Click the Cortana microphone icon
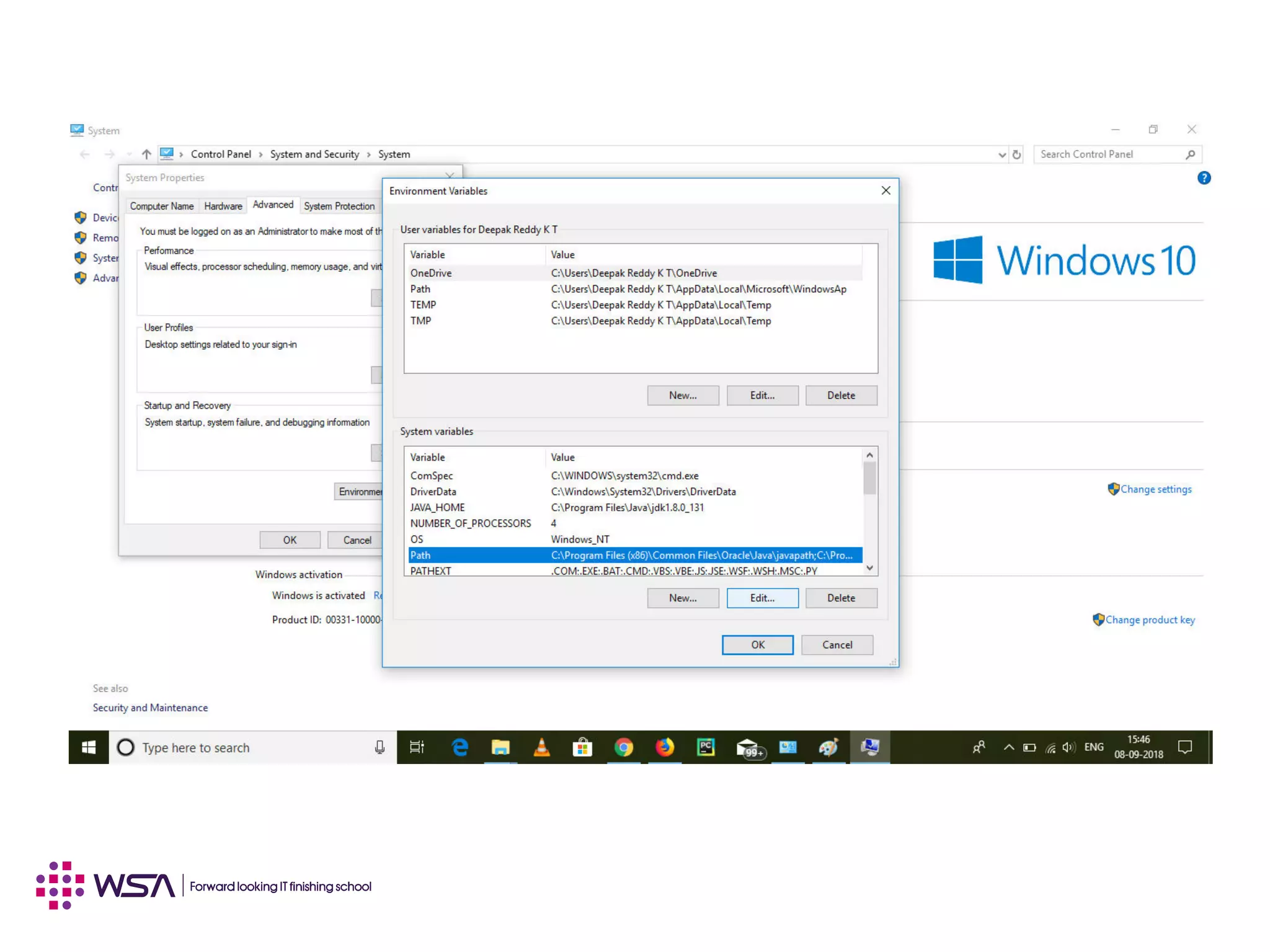 pos(380,747)
